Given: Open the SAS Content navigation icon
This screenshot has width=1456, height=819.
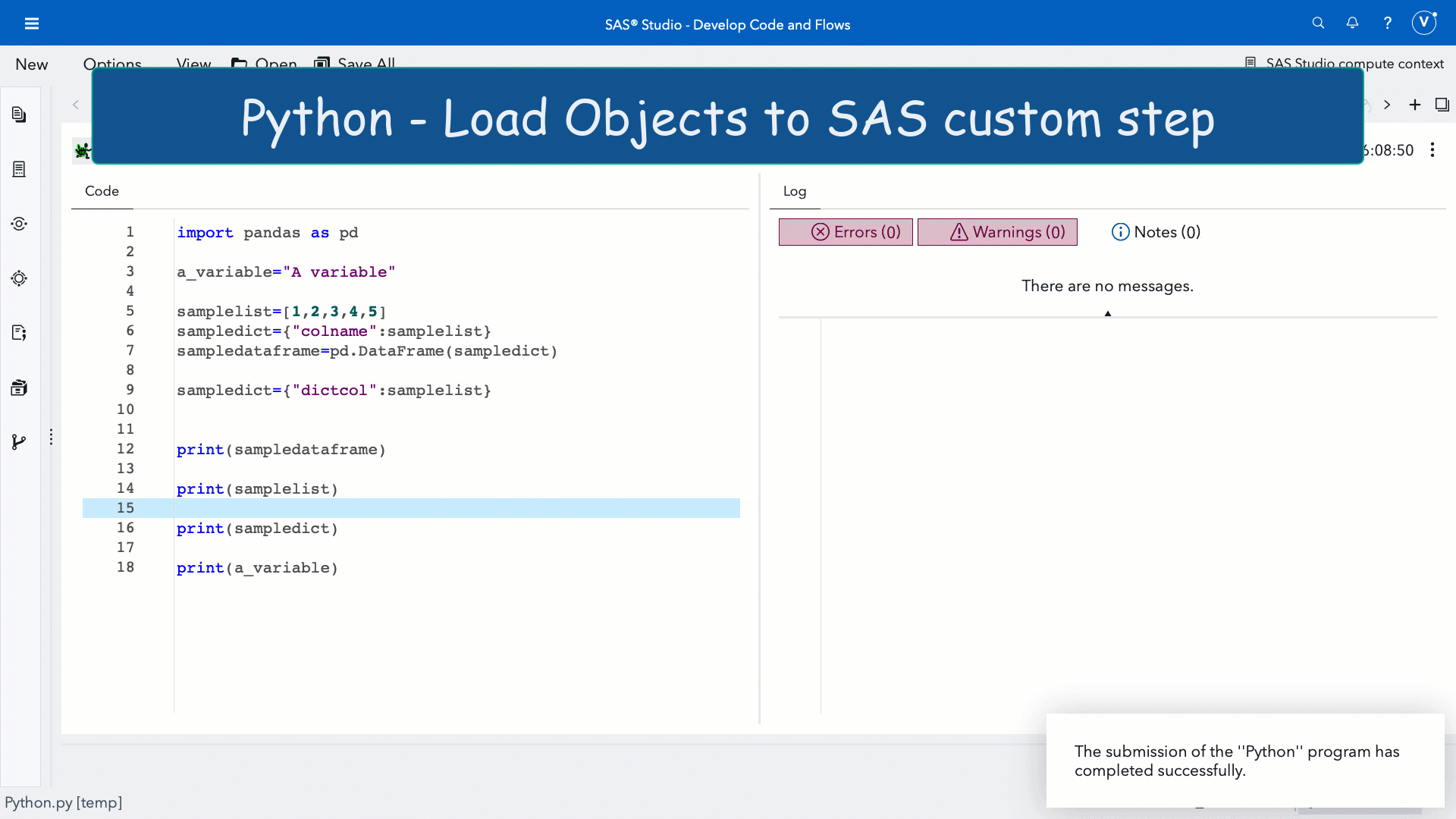Looking at the screenshot, I should 19,169.
